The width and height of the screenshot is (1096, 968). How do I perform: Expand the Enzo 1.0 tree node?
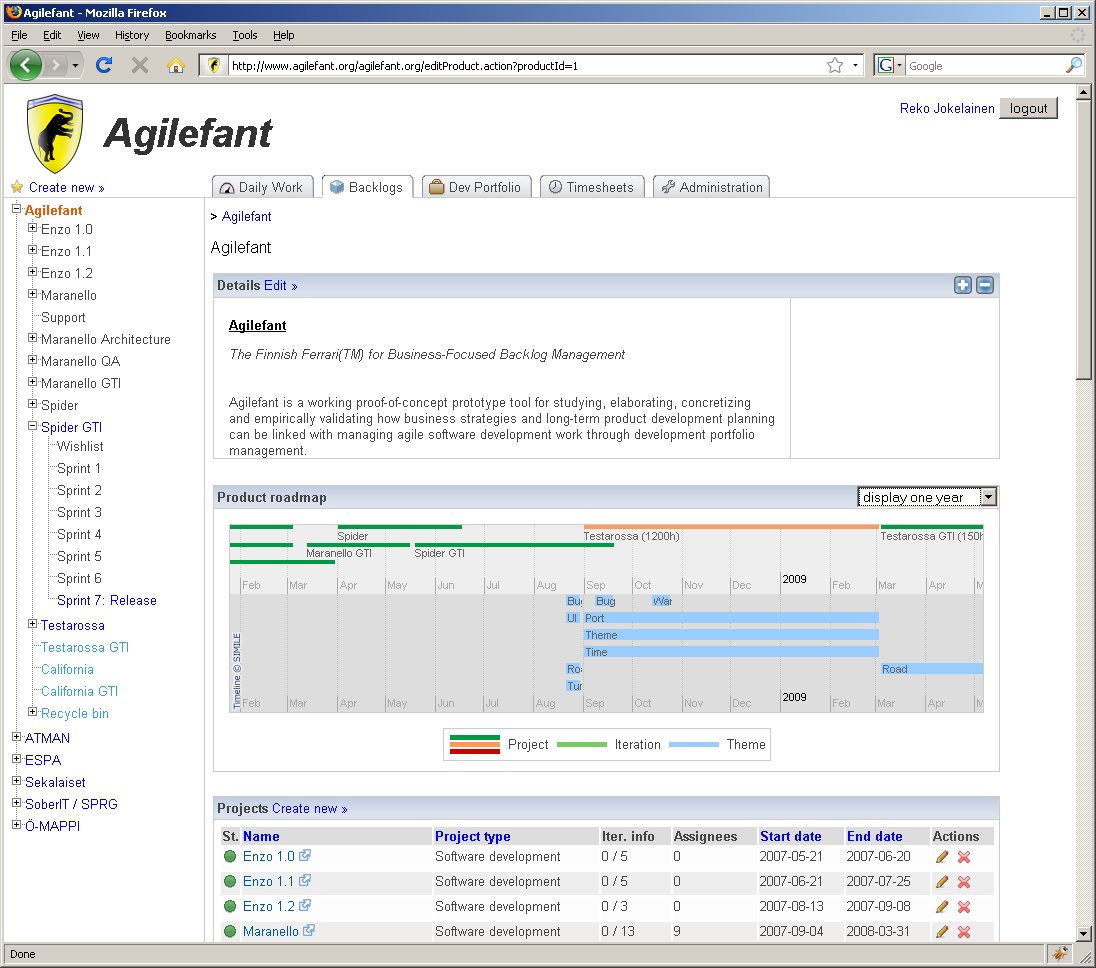coord(32,228)
